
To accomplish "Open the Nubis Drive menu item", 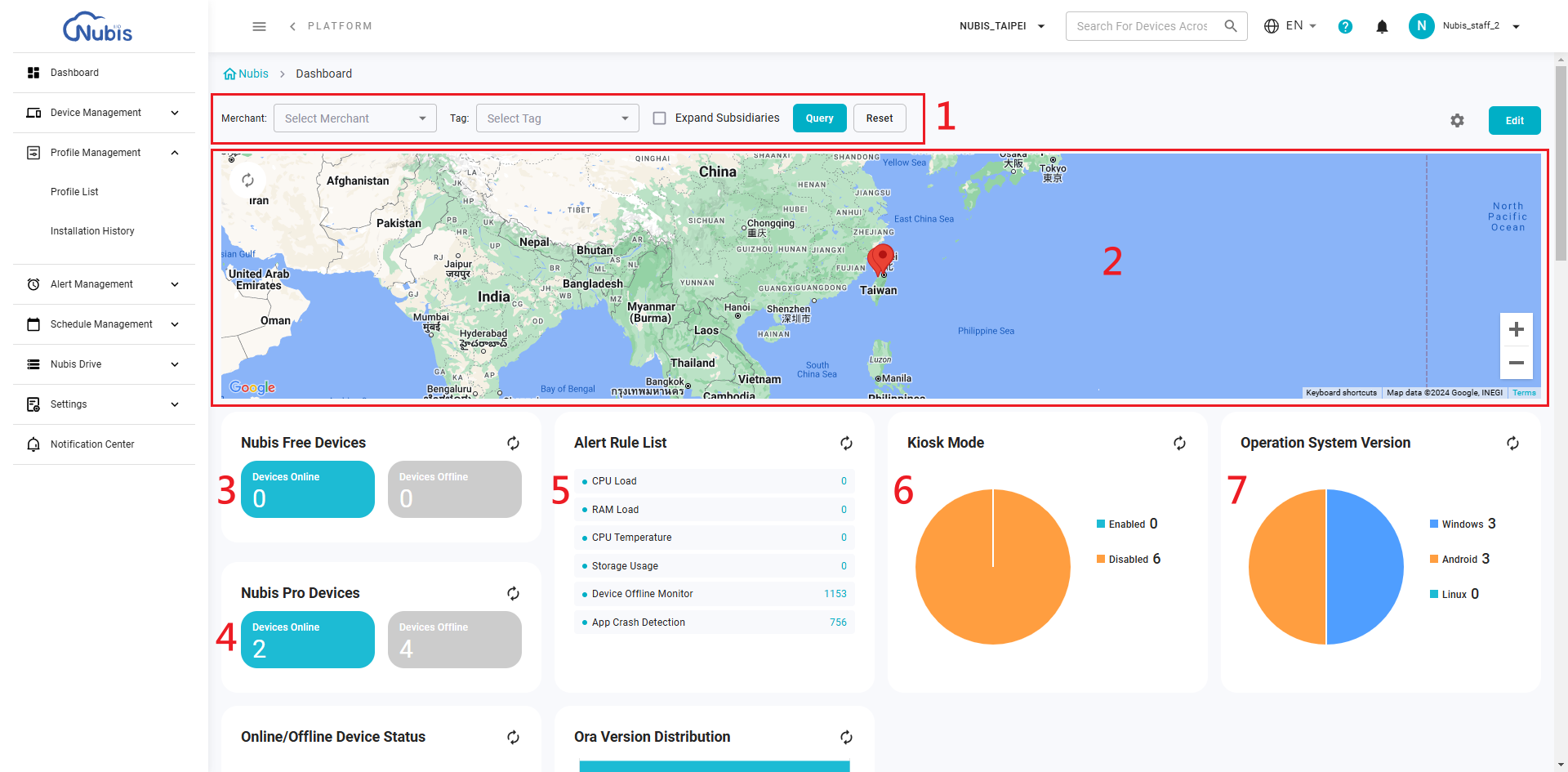I will coord(104,364).
